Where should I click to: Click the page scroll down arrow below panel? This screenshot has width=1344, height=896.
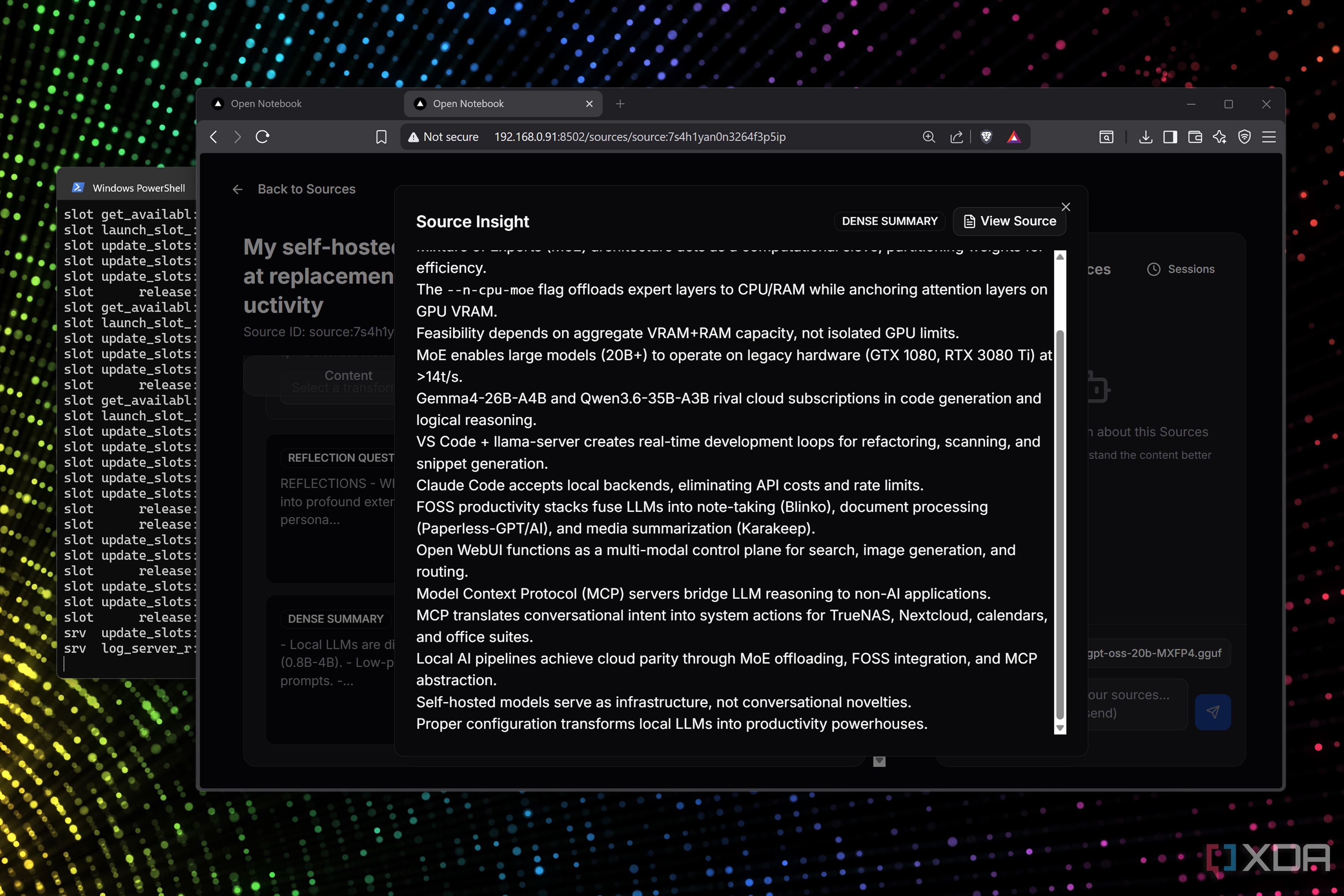click(x=880, y=761)
